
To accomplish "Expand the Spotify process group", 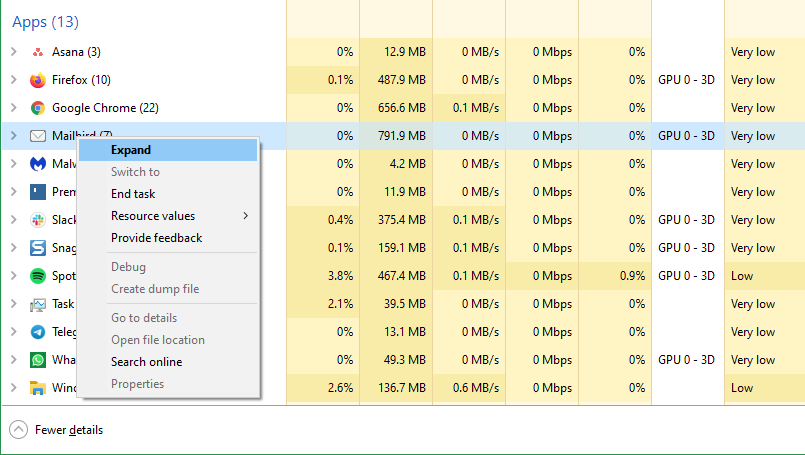I will click(x=14, y=276).
